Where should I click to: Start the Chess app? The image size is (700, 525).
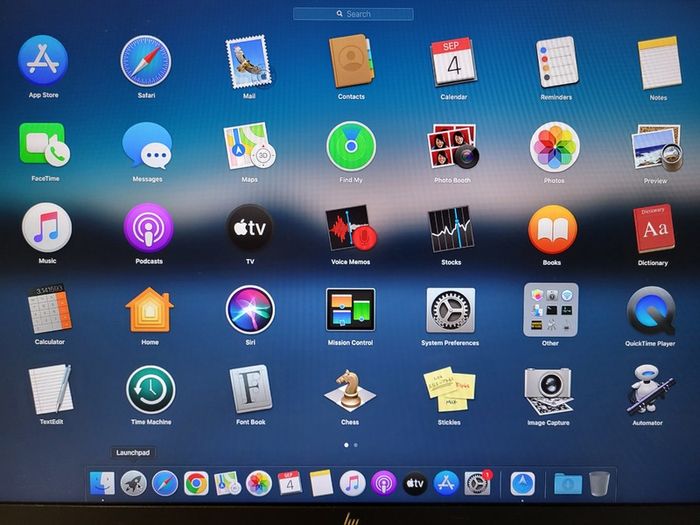[x=350, y=391]
